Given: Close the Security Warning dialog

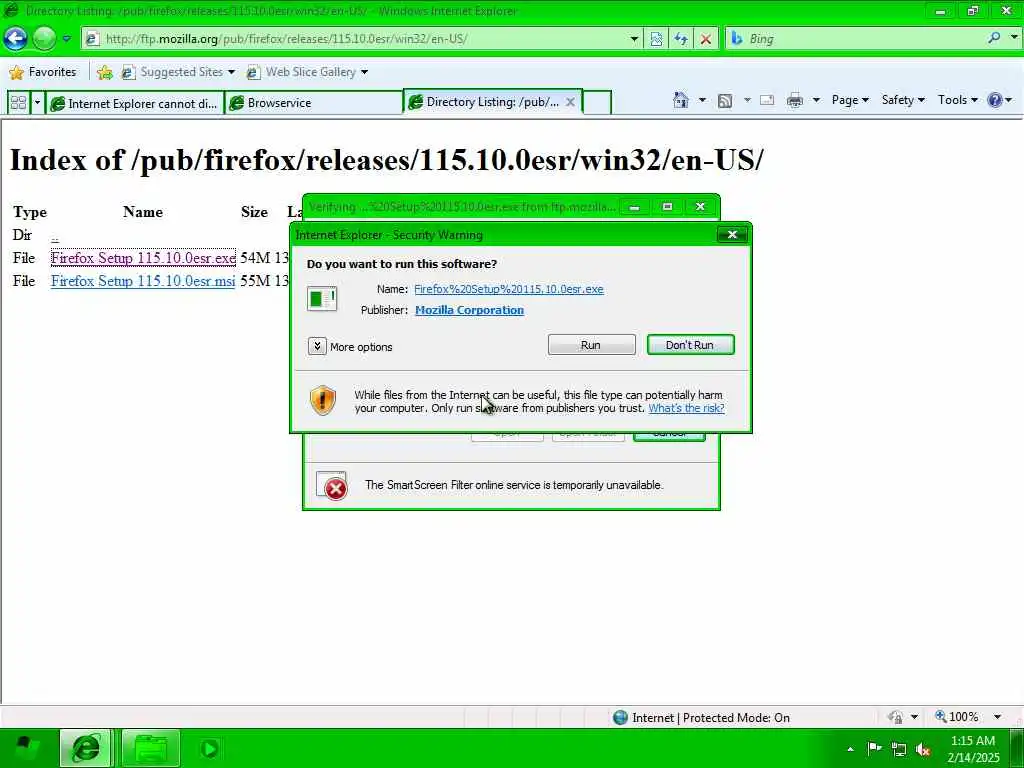Looking at the screenshot, I should pyautogui.click(x=732, y=234).
